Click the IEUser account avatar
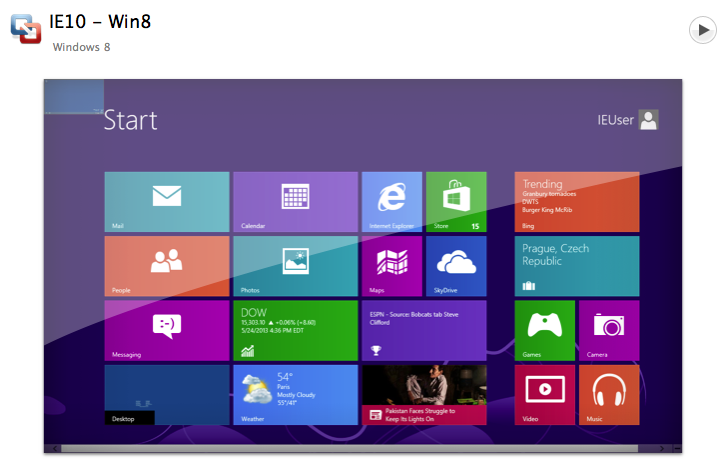723x471 pixels. pyautogui.click(x=649, y=120)
